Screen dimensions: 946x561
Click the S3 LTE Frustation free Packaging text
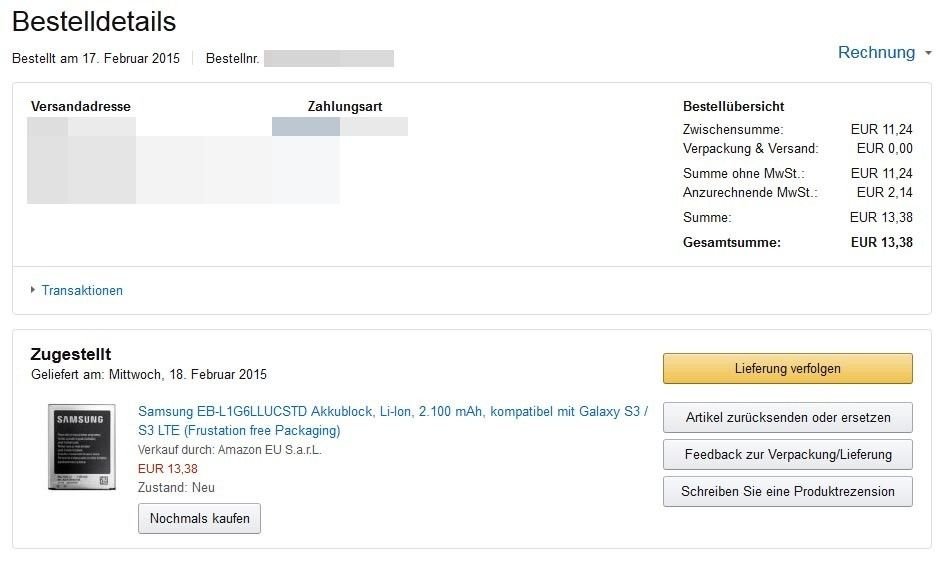pos(239,430)
